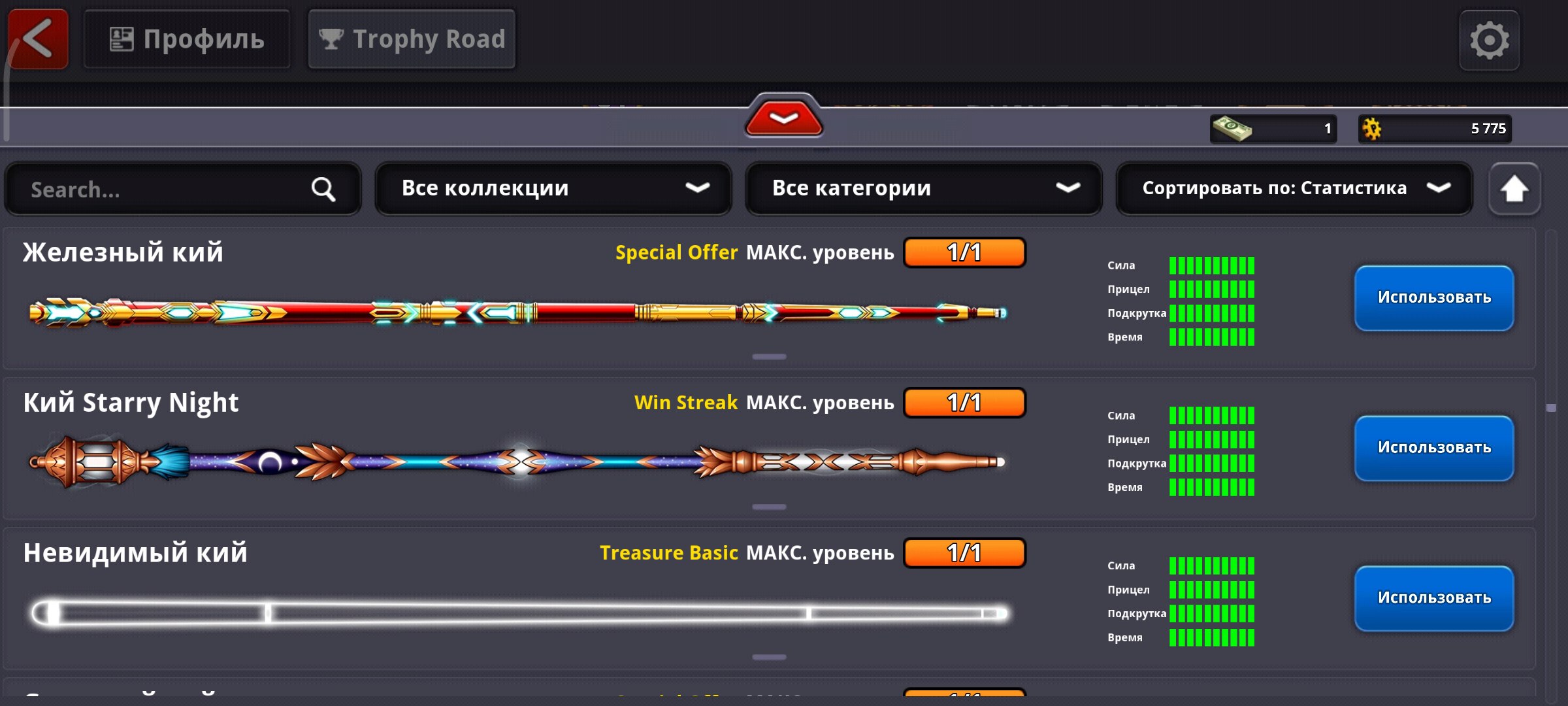This screenshot has height=706, width=1568.
Task: Use the Невидимый кий cue
Action: (x=1434, y=599)
